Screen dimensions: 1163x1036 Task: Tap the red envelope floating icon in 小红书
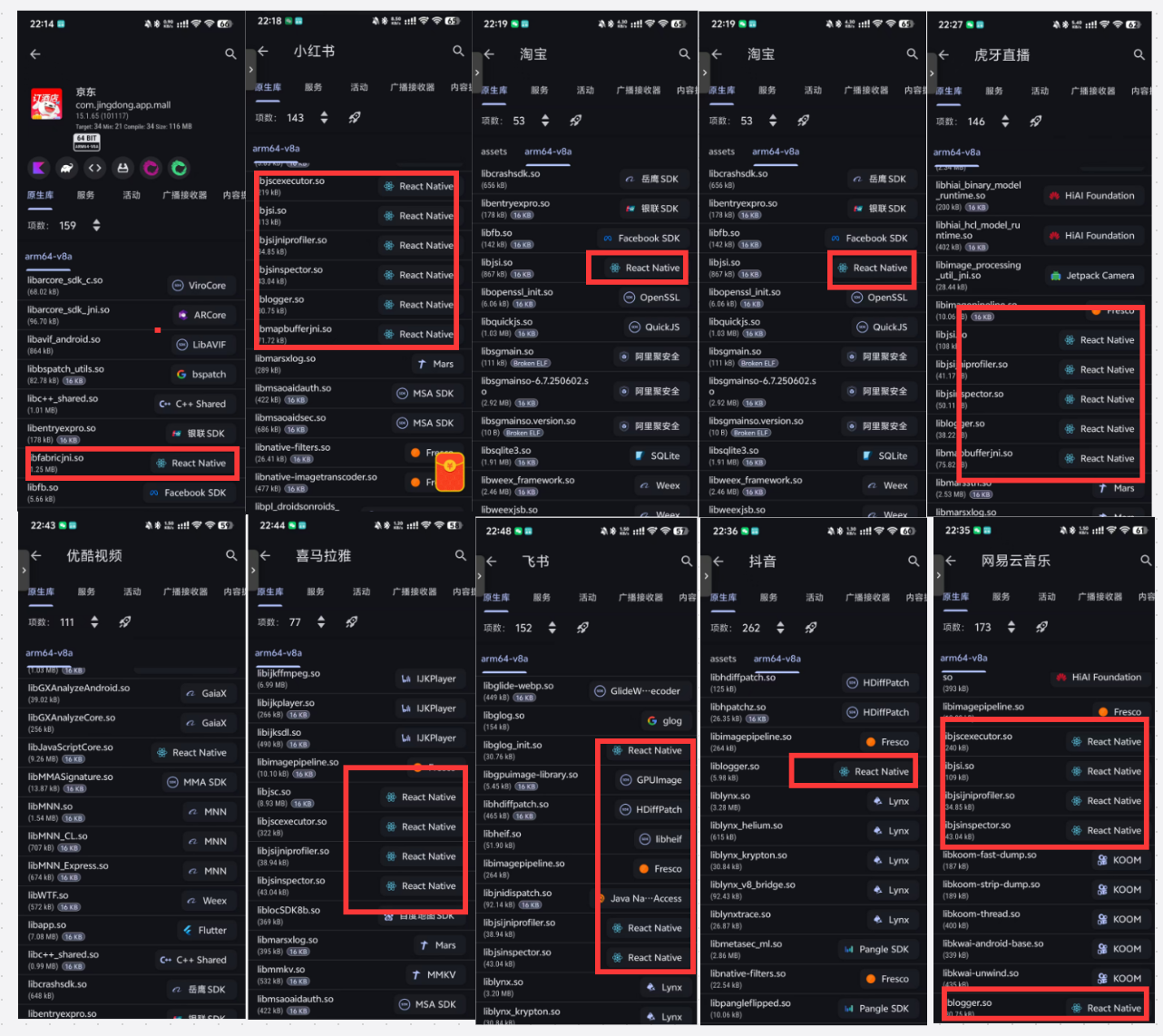[450, 473]
